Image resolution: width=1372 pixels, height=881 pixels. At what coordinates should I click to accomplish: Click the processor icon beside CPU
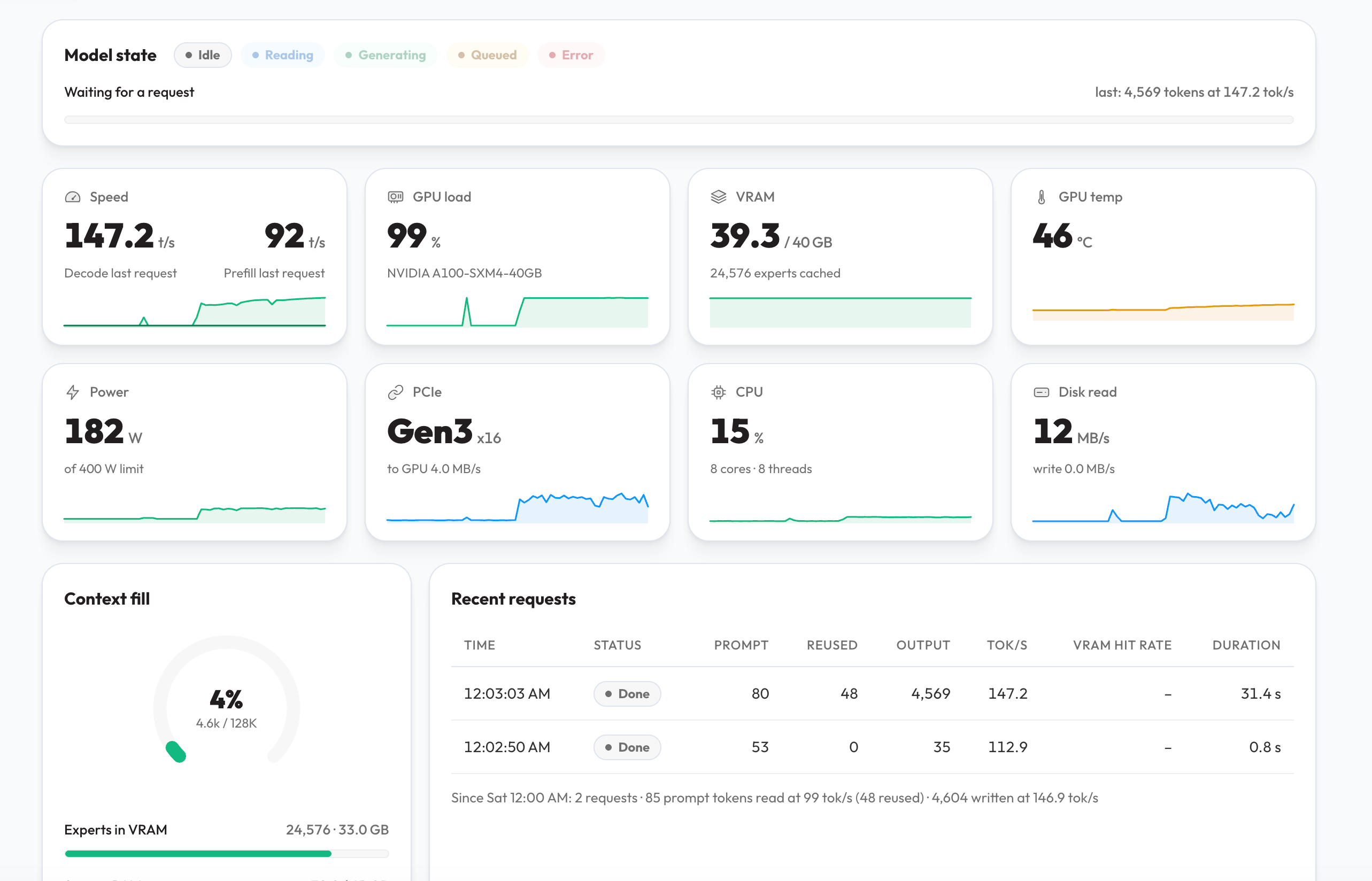(719, 392)
